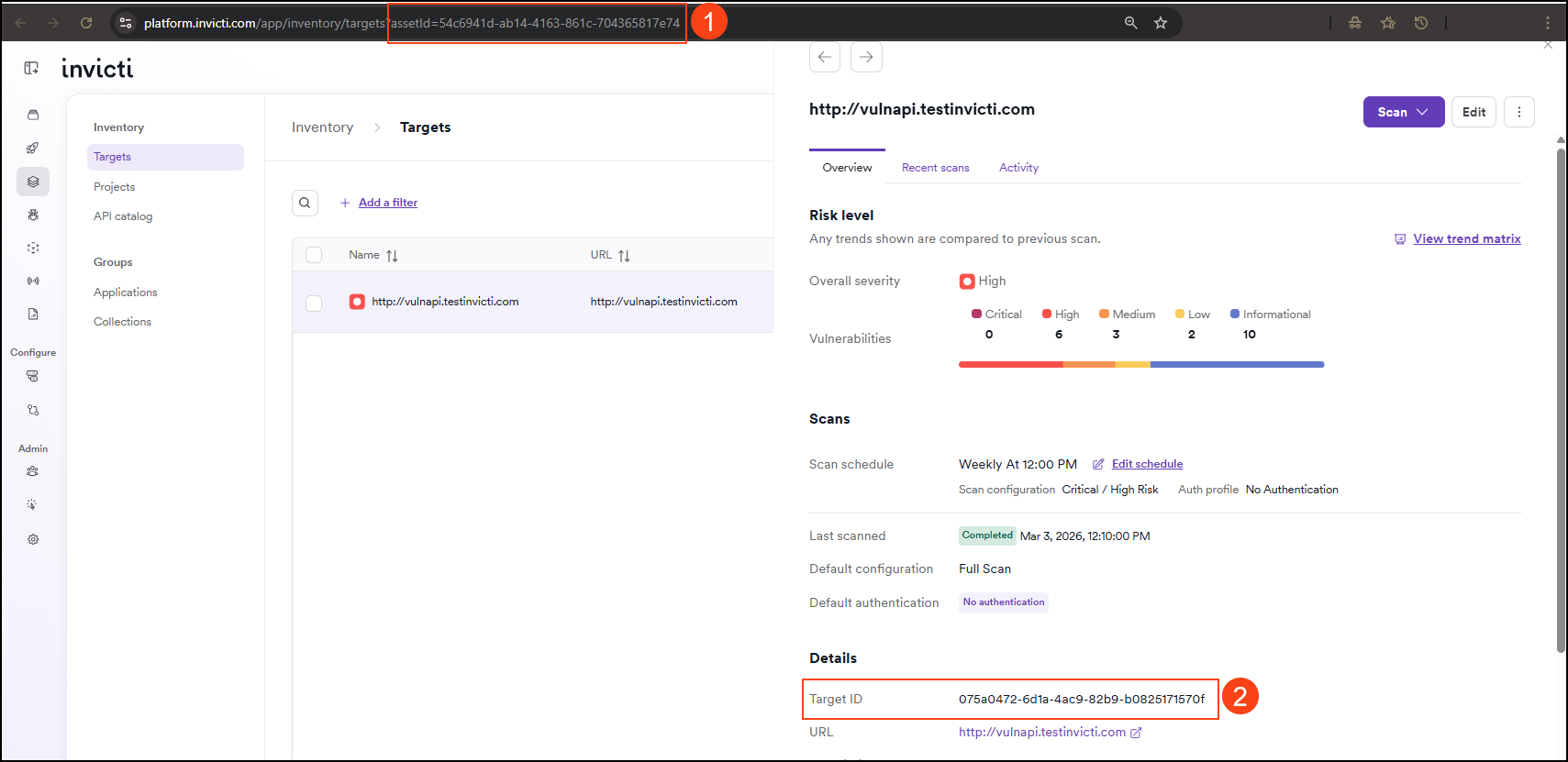Open the three-dot more options menu
Image resolution: width=1568 pixels, height=762 pixels.
pos(1519,112)
